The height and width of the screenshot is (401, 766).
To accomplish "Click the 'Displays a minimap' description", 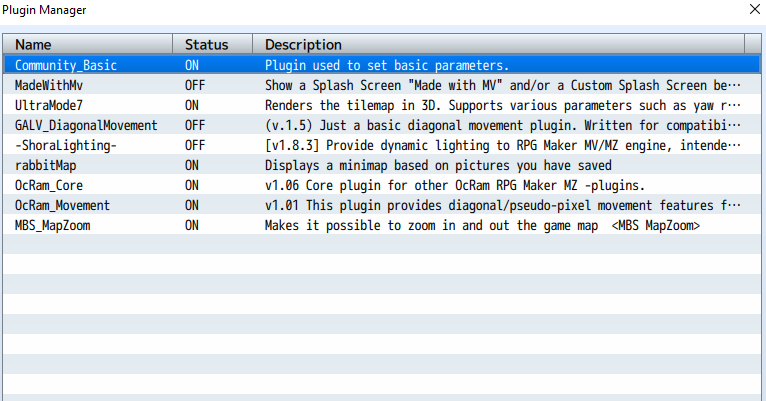I will 438,166.
